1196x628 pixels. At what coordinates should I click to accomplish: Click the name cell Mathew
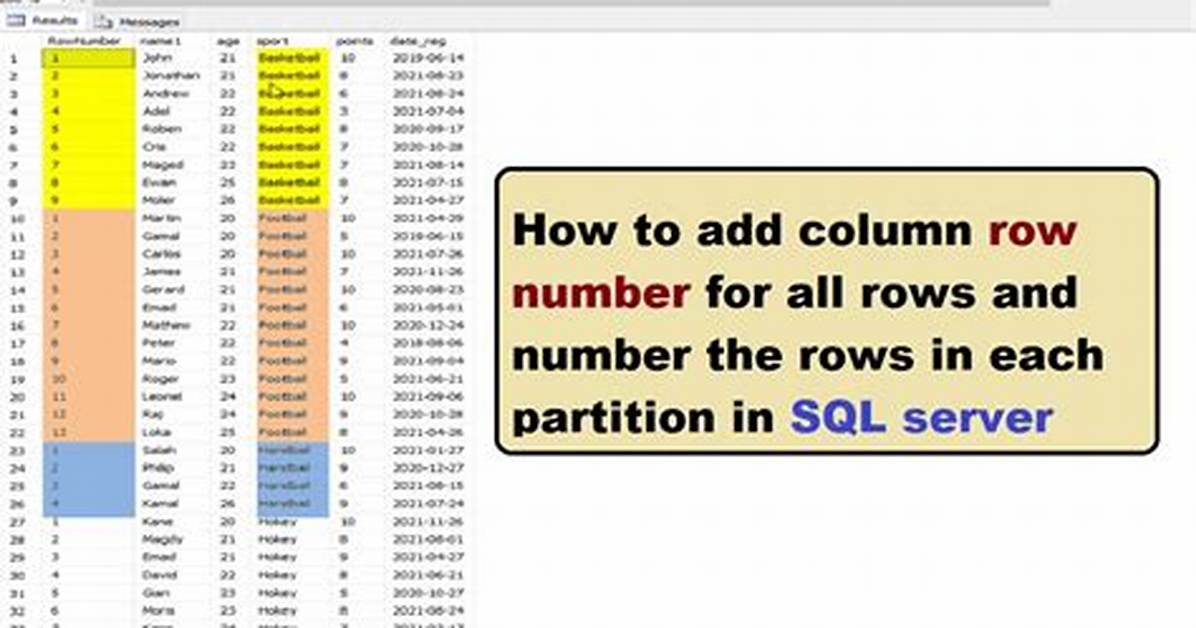point(166,325)
